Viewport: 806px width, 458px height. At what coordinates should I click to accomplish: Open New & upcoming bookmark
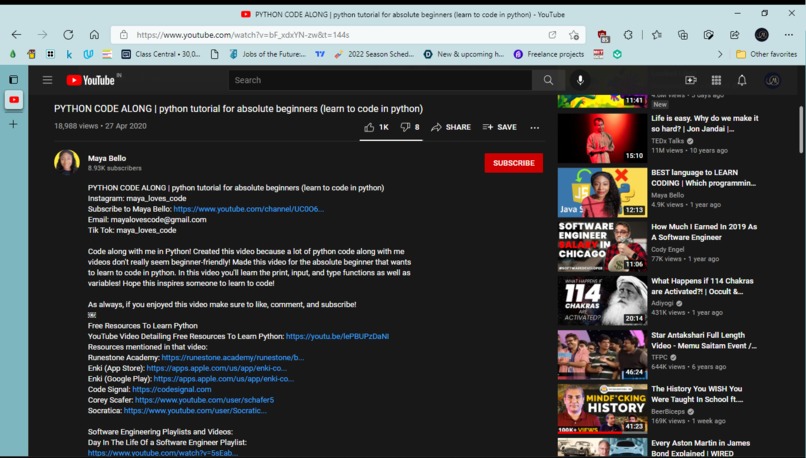[464, 54]
